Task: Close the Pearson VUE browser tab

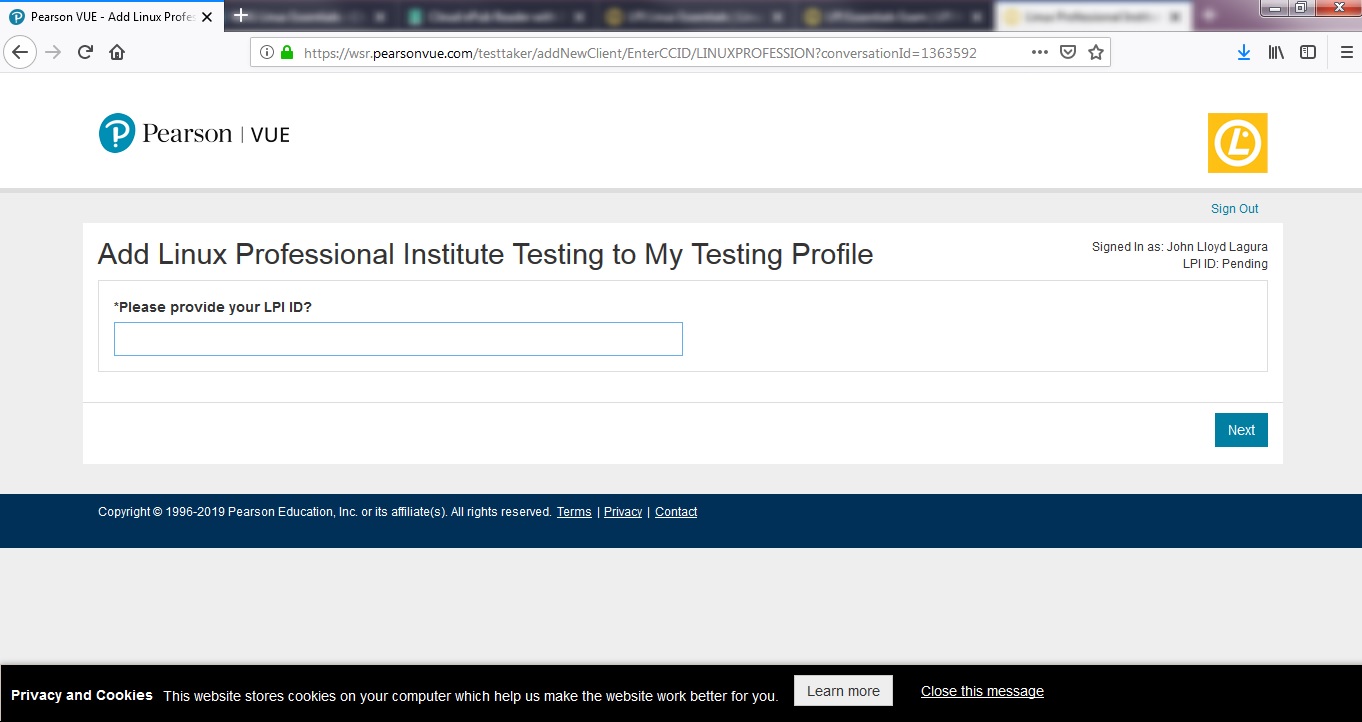Action: (x=207, y=17)
